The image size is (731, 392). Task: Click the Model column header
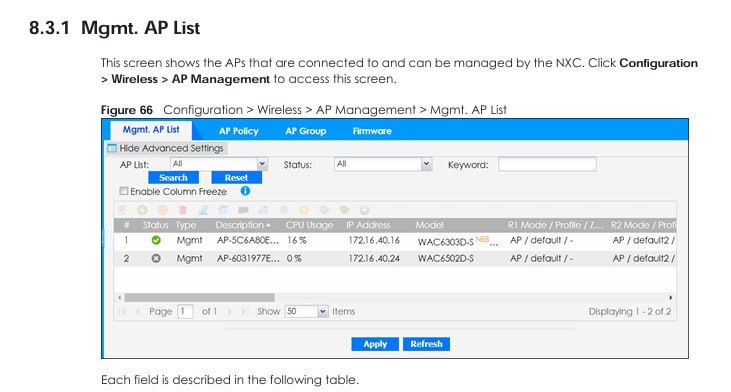(x=429, y=225)
